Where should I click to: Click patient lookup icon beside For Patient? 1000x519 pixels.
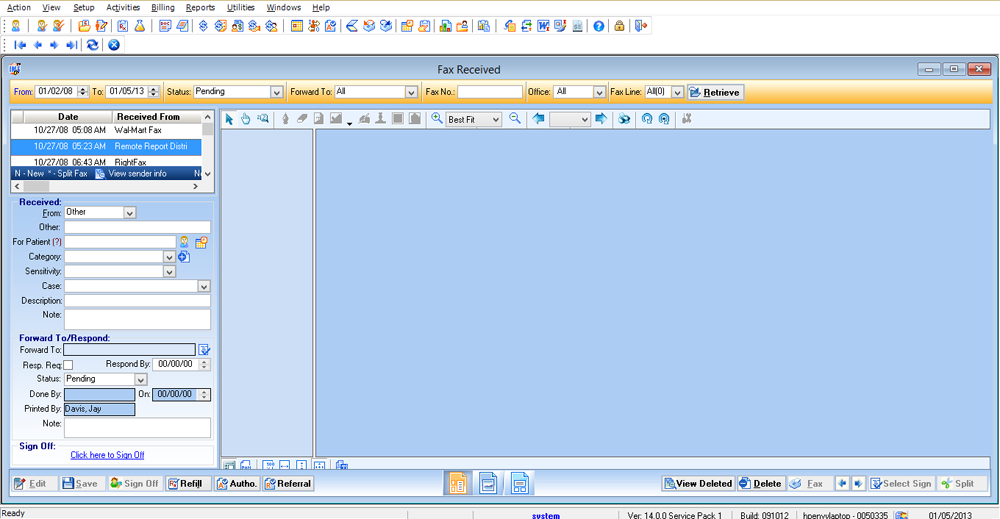184,242
